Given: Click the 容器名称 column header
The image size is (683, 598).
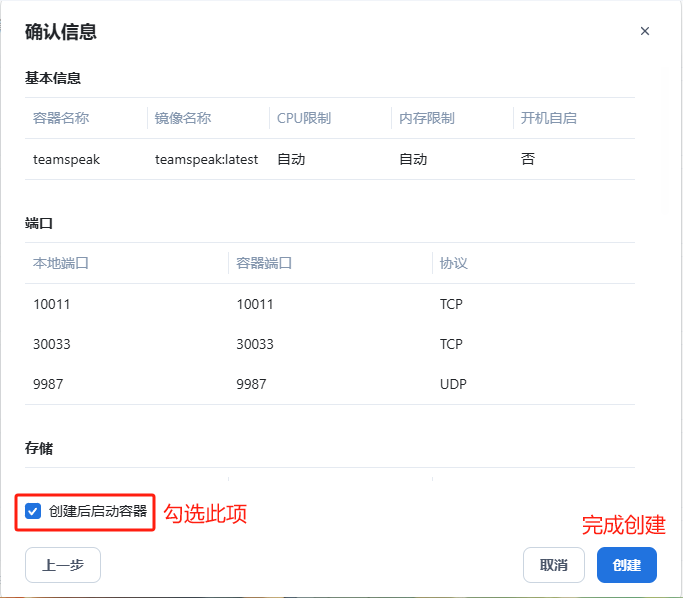Looking at the screenshot, I should point(61,118).
